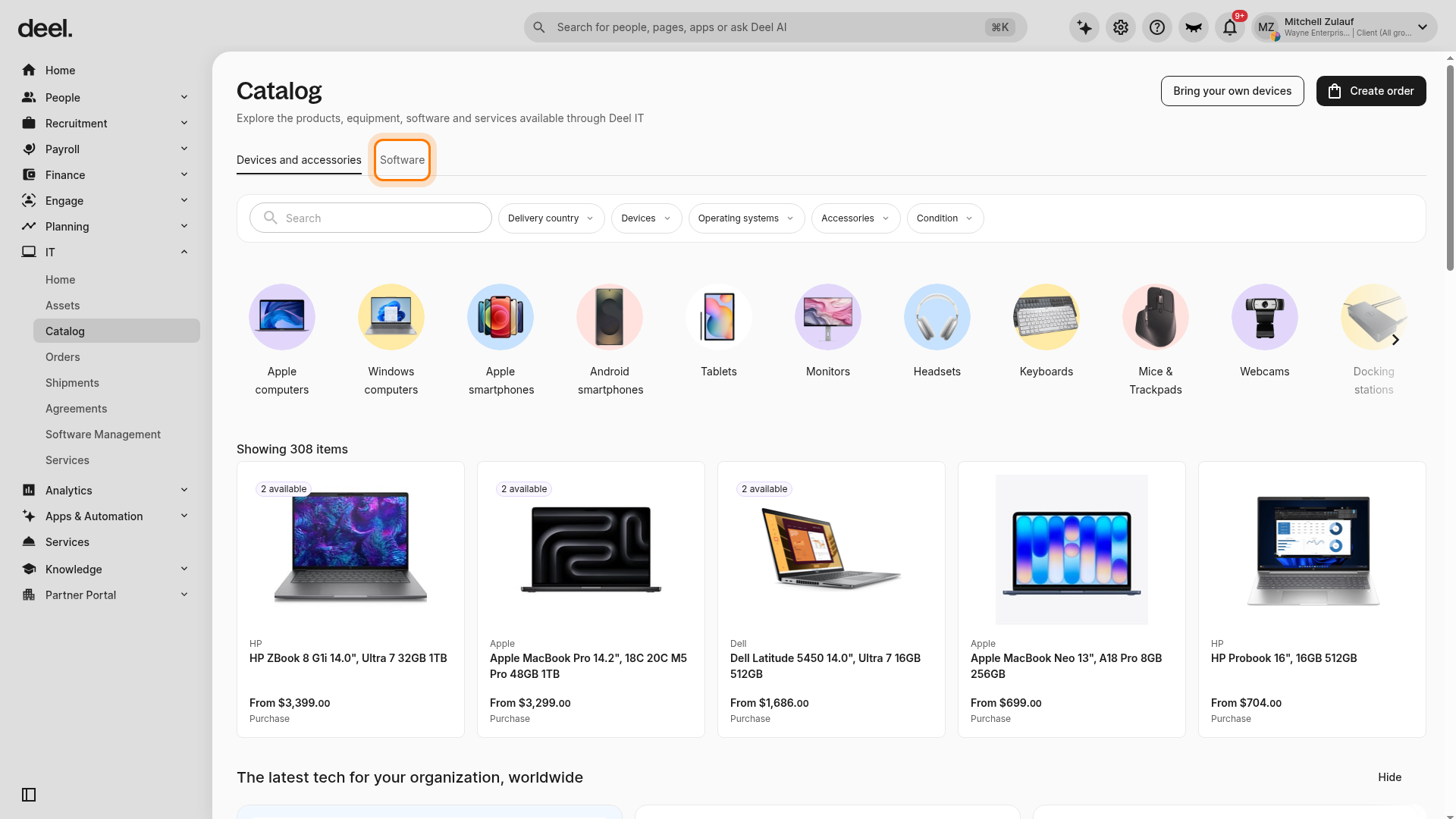Select the Devices and accessories tab

click(x=299, y=160)
